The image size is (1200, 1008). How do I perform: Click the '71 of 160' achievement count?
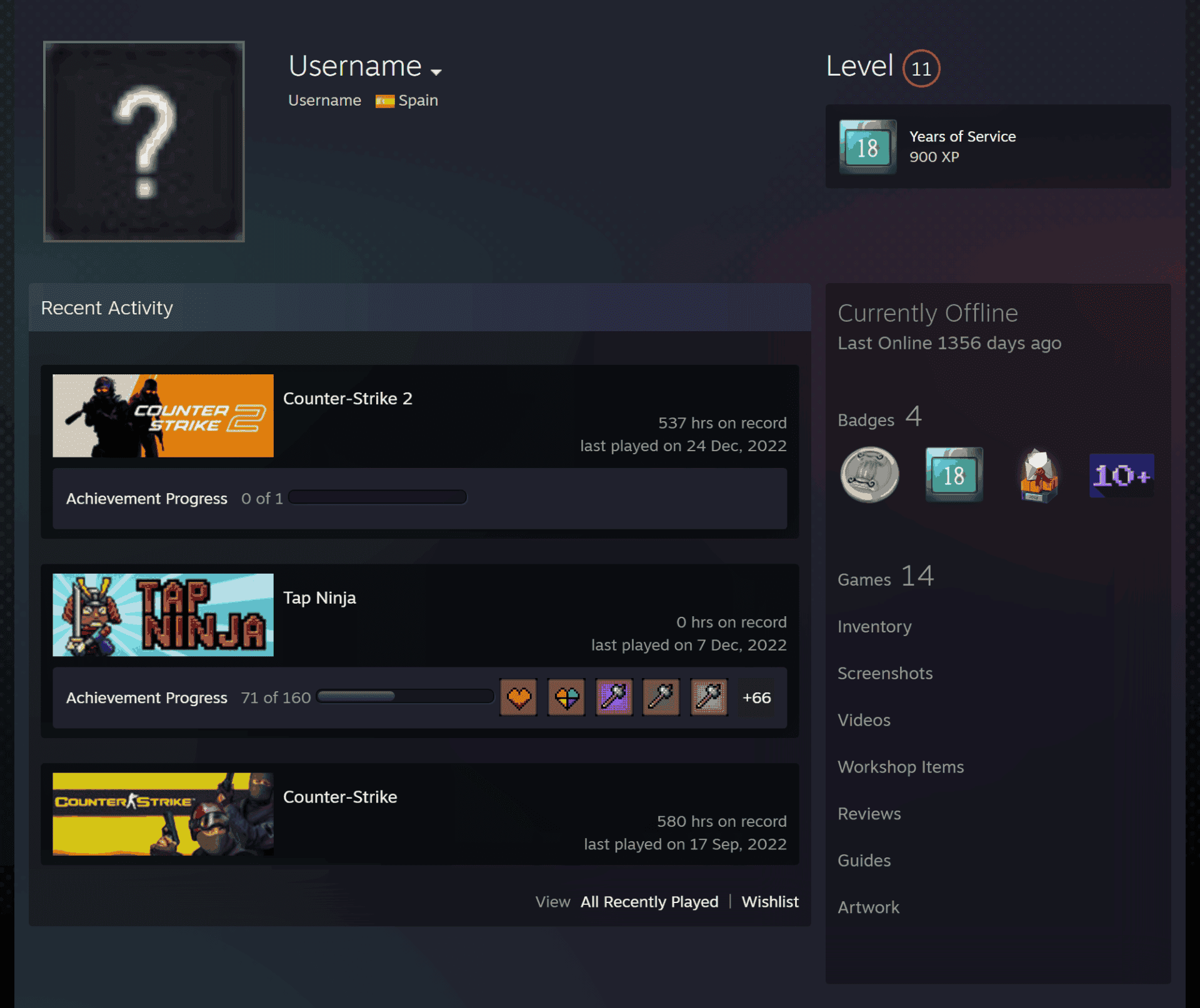(276, 697)
